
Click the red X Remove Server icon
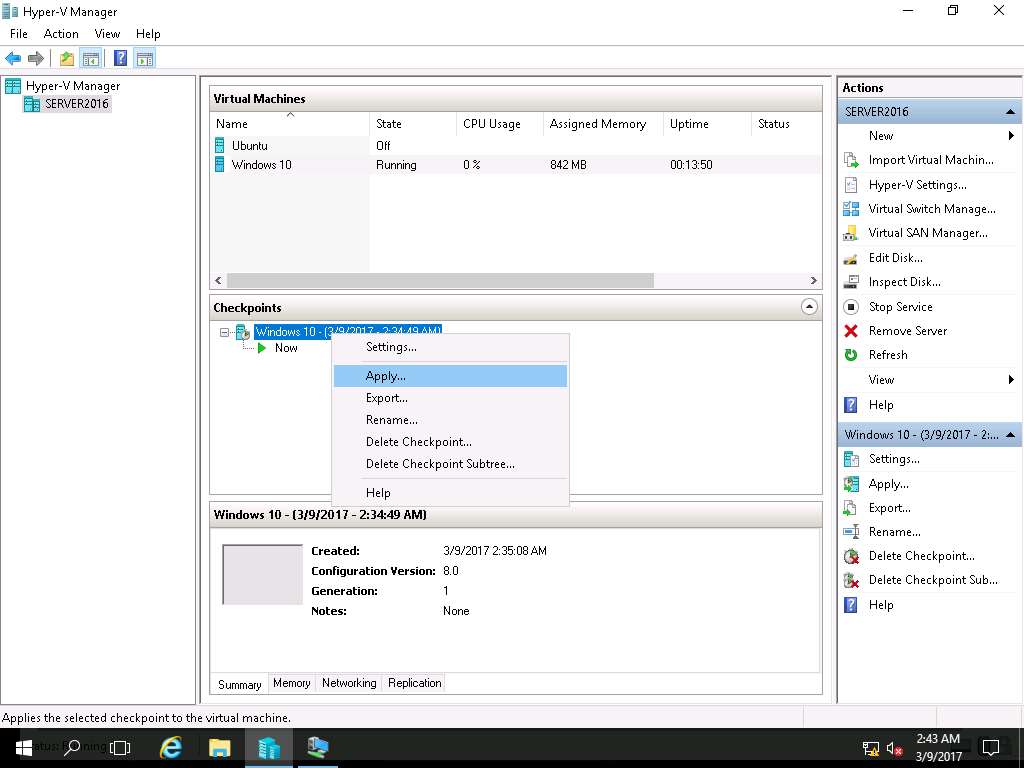click(851, 331)
